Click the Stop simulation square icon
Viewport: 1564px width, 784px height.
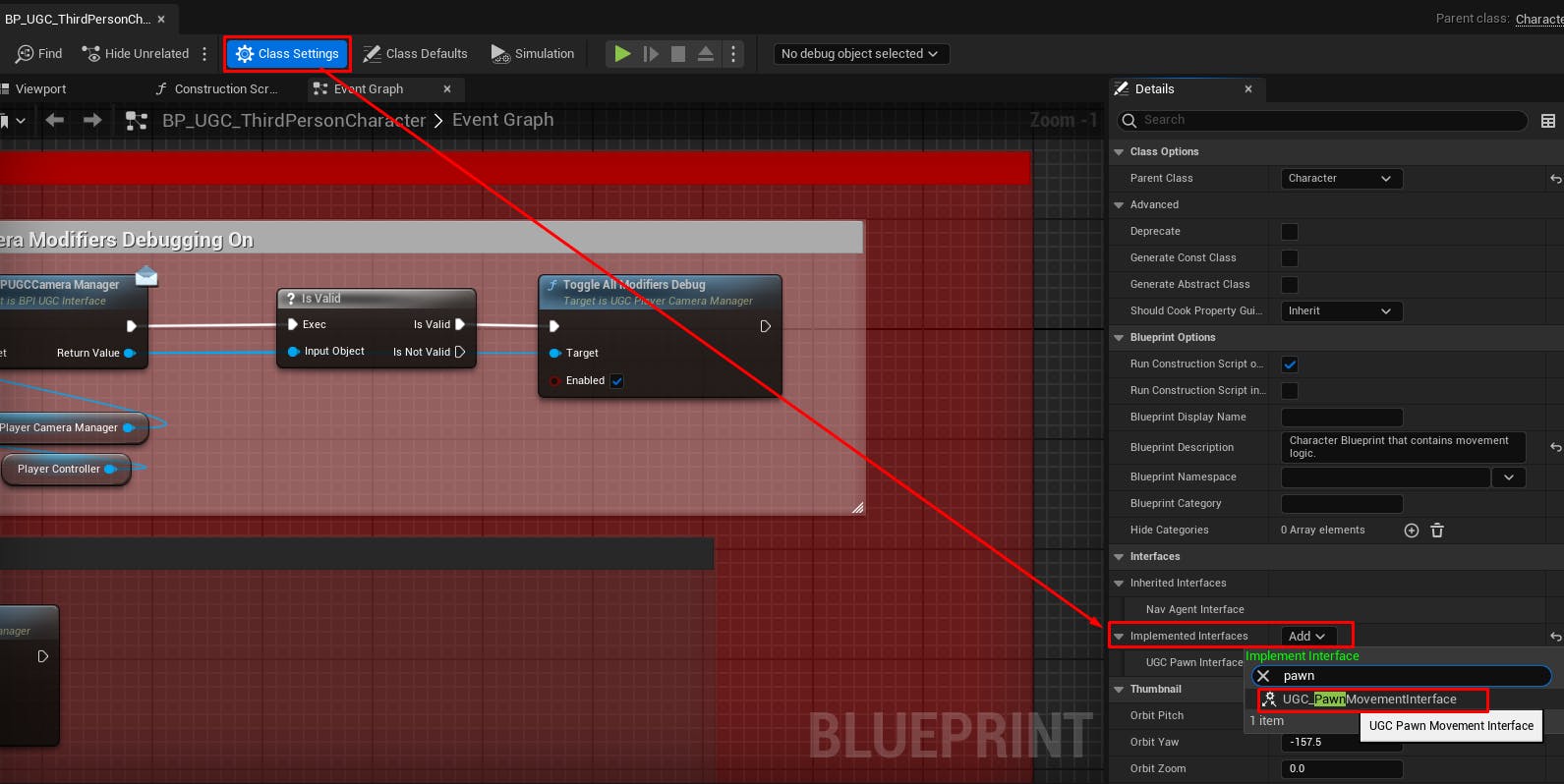(x=678, y=54)
